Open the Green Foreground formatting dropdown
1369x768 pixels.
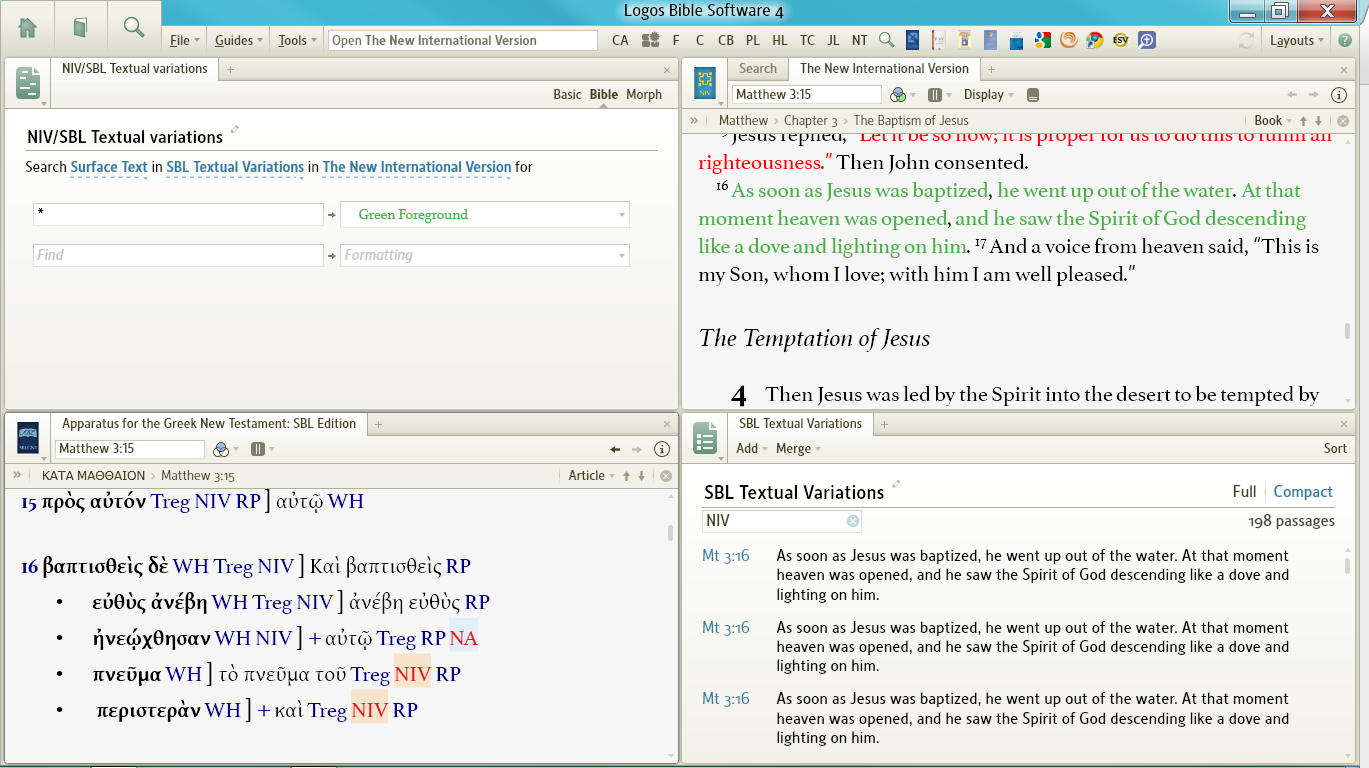tap(485, 215)
